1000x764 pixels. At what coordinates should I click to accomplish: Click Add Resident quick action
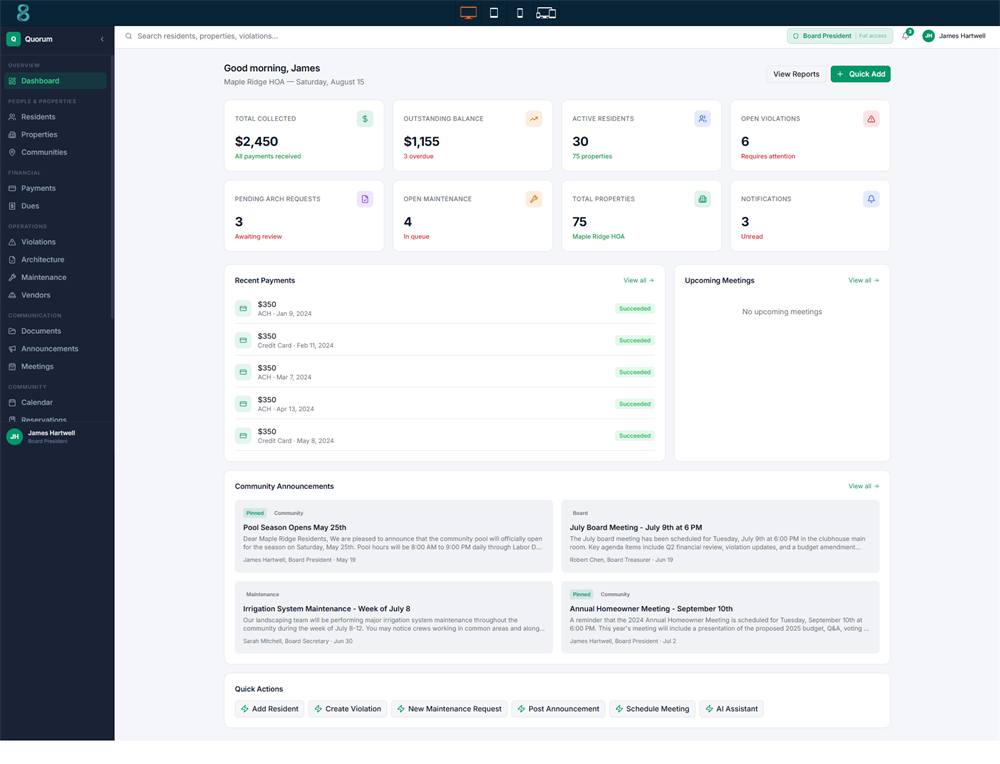[269, 709]
